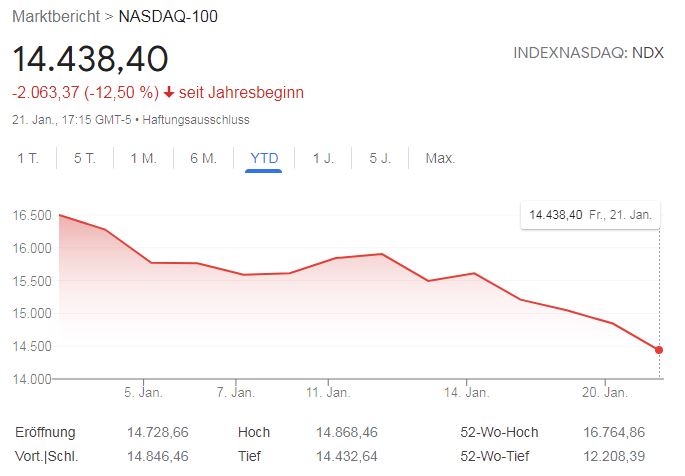The width and height of the screenshot is (685, 476).
Task: Show the 6 M. chart view
Action: (x=204, y=158)
